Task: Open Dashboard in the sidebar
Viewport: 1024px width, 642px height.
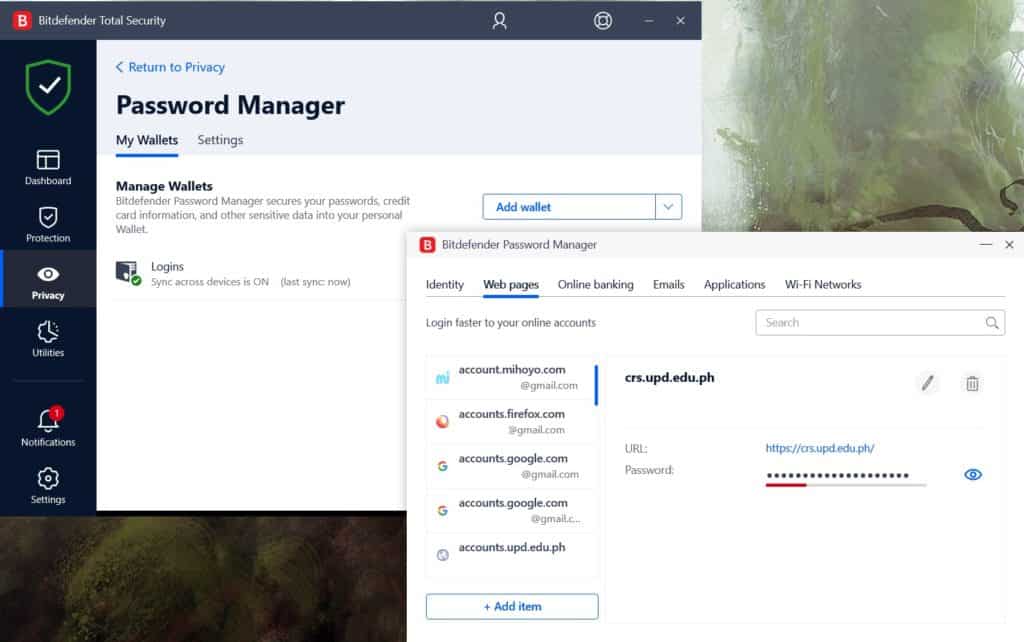Action: pos(48,167)
